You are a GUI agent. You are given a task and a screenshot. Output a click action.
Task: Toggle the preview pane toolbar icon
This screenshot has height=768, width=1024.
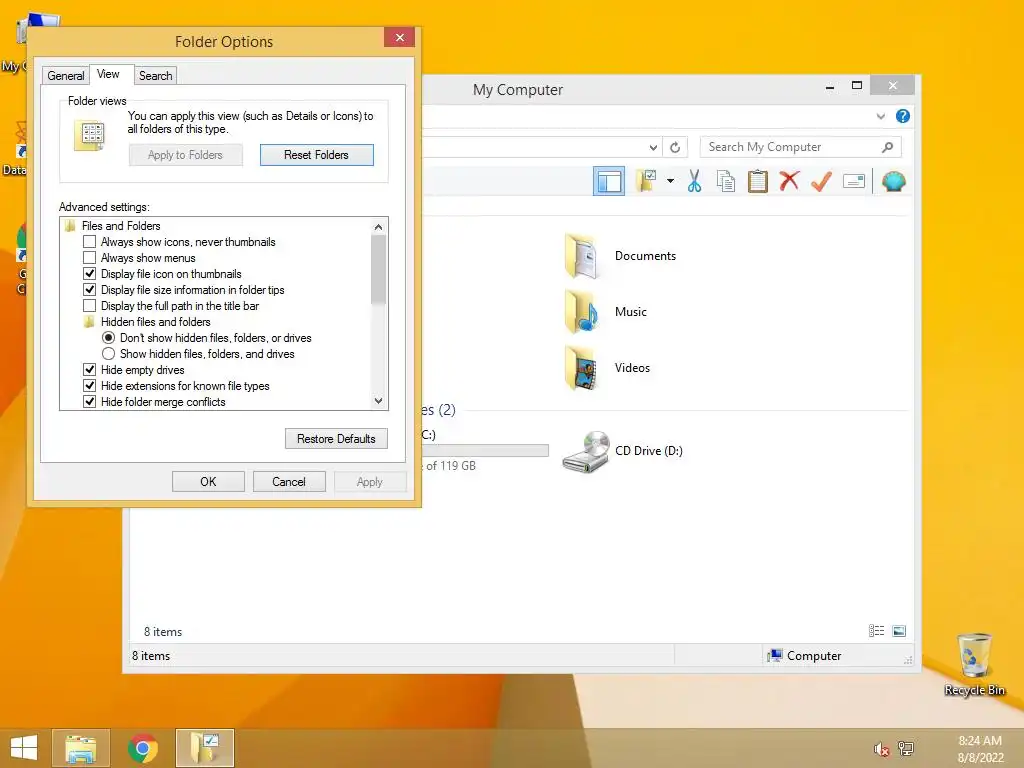click(609, 181)
